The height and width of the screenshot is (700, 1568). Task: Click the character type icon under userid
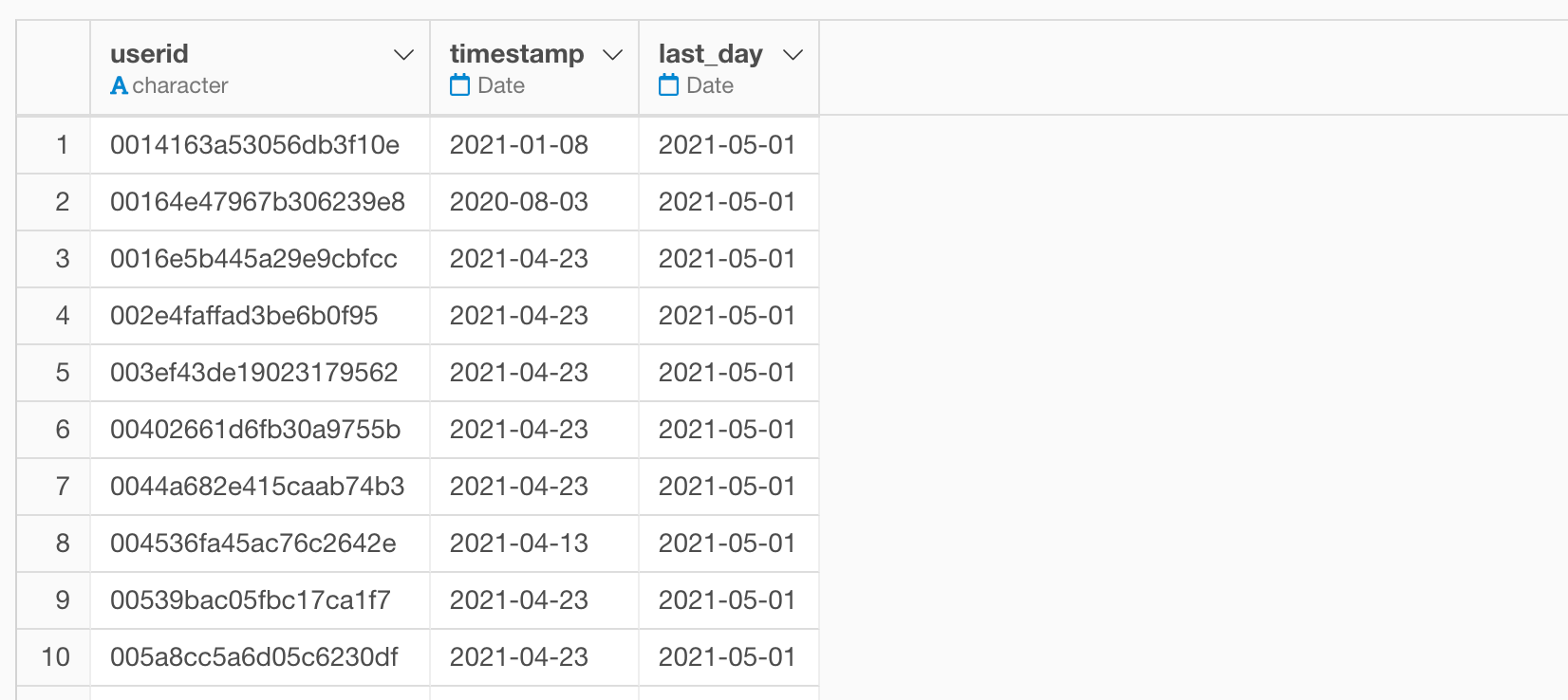tap(119, 85)
